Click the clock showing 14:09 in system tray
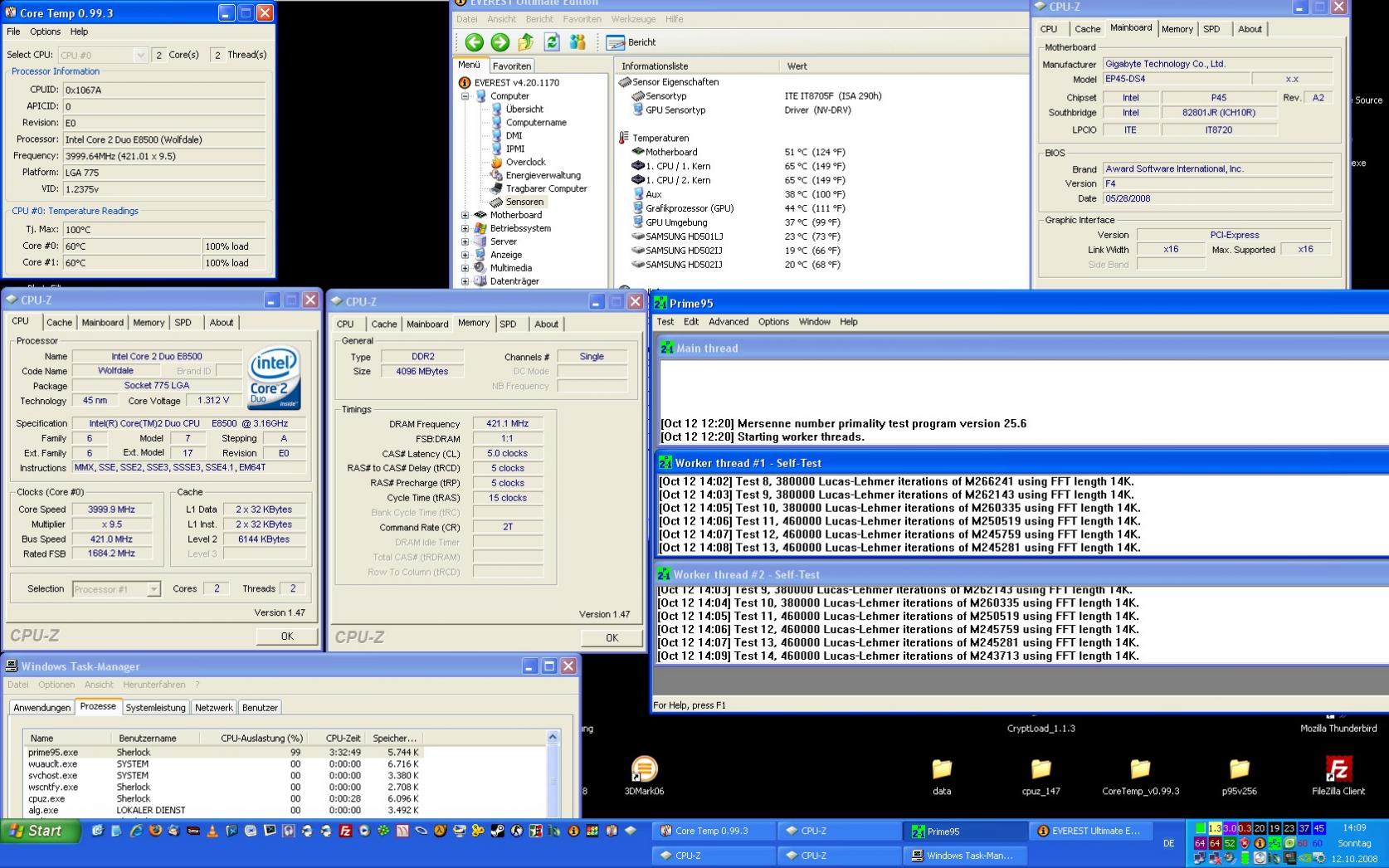The width and height of the screenshot is (1389, 868). click(x=1354, y=827)
